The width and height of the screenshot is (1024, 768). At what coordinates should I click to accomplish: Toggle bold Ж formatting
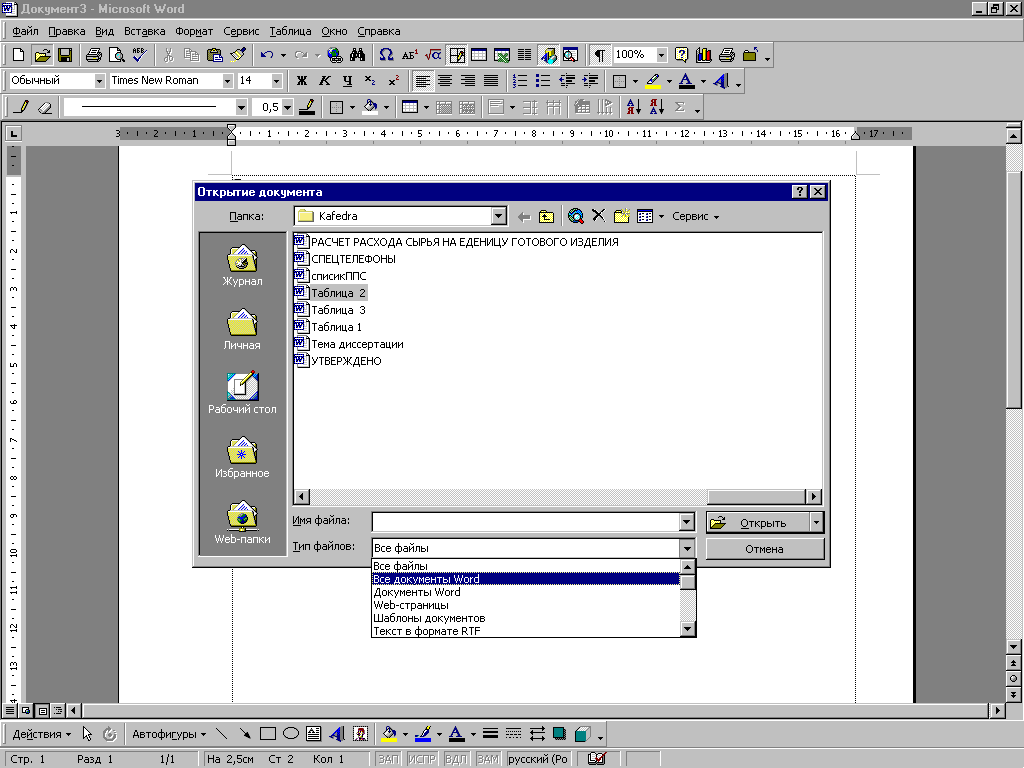(302, 80)
